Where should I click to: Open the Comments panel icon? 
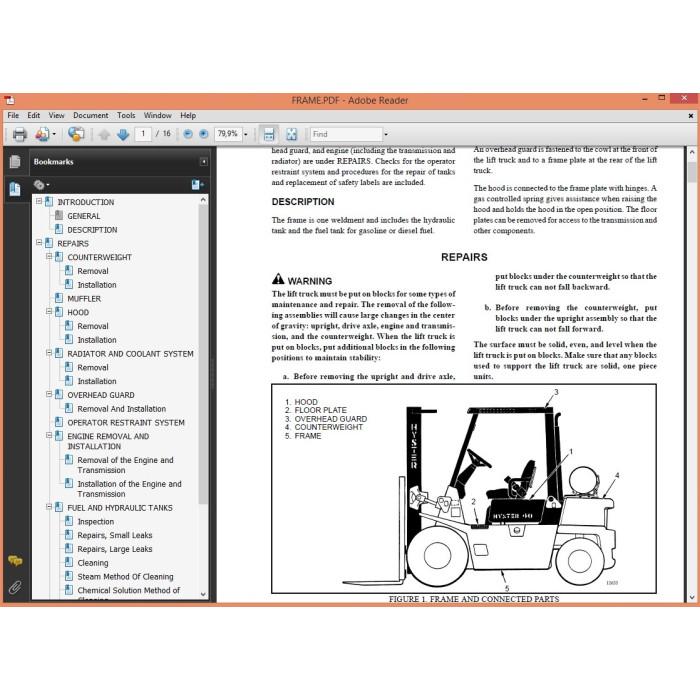pyautogui.click(x=15, y=561)
